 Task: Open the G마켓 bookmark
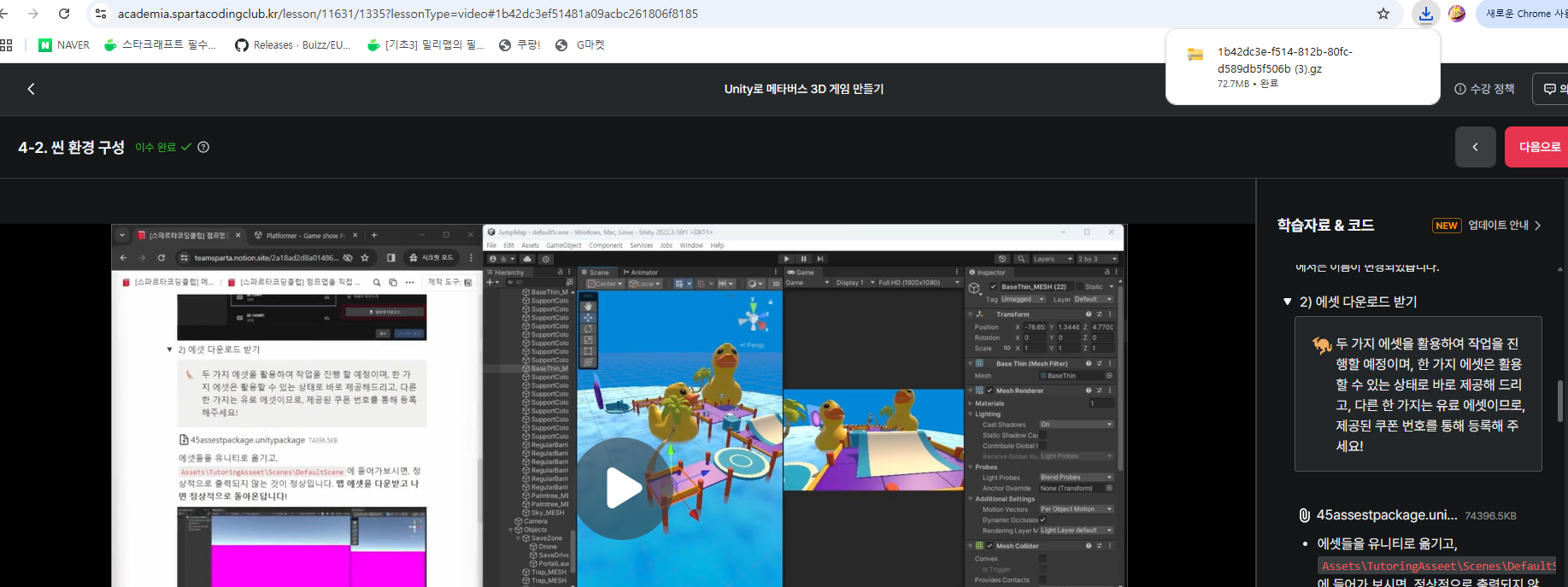[x=579, y=45]
